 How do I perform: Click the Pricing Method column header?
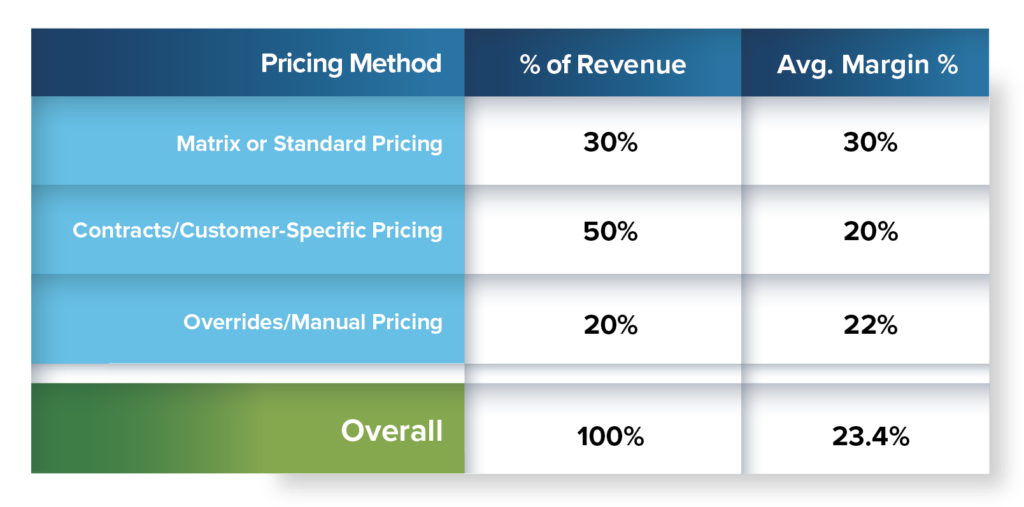[248, 63]
